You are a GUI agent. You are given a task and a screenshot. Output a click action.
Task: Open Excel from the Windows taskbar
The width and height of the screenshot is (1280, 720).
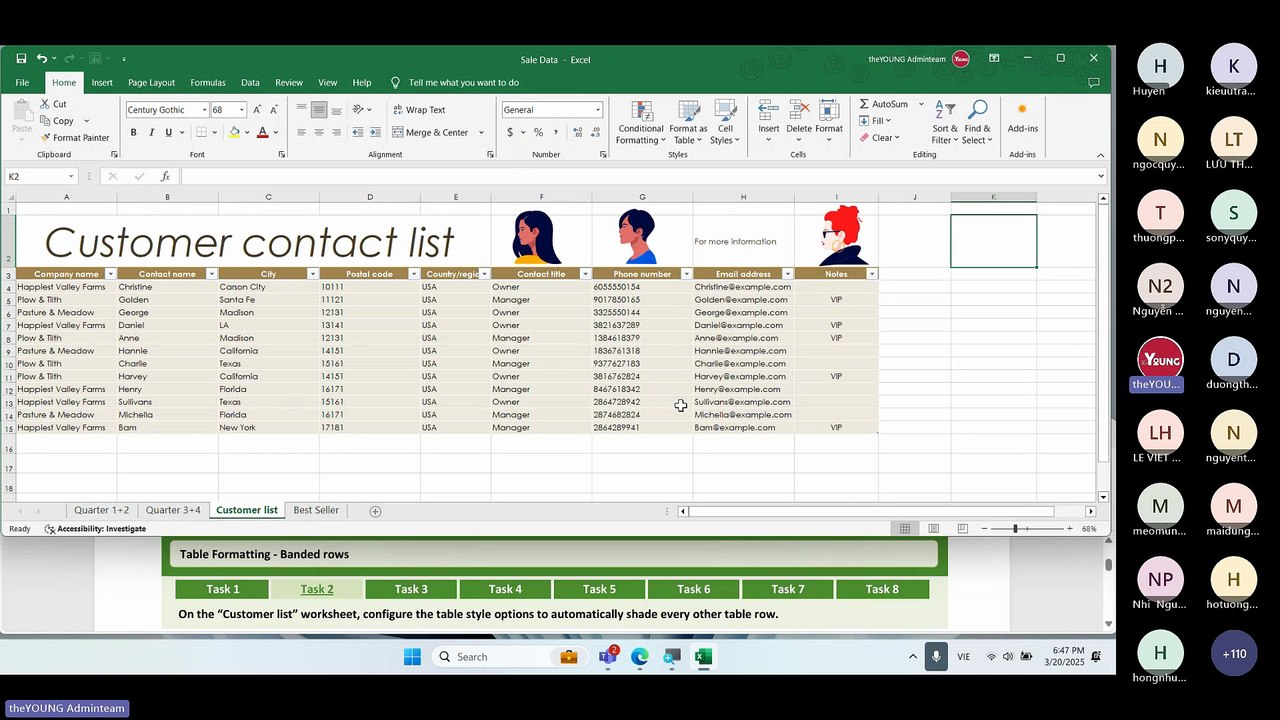703,657
